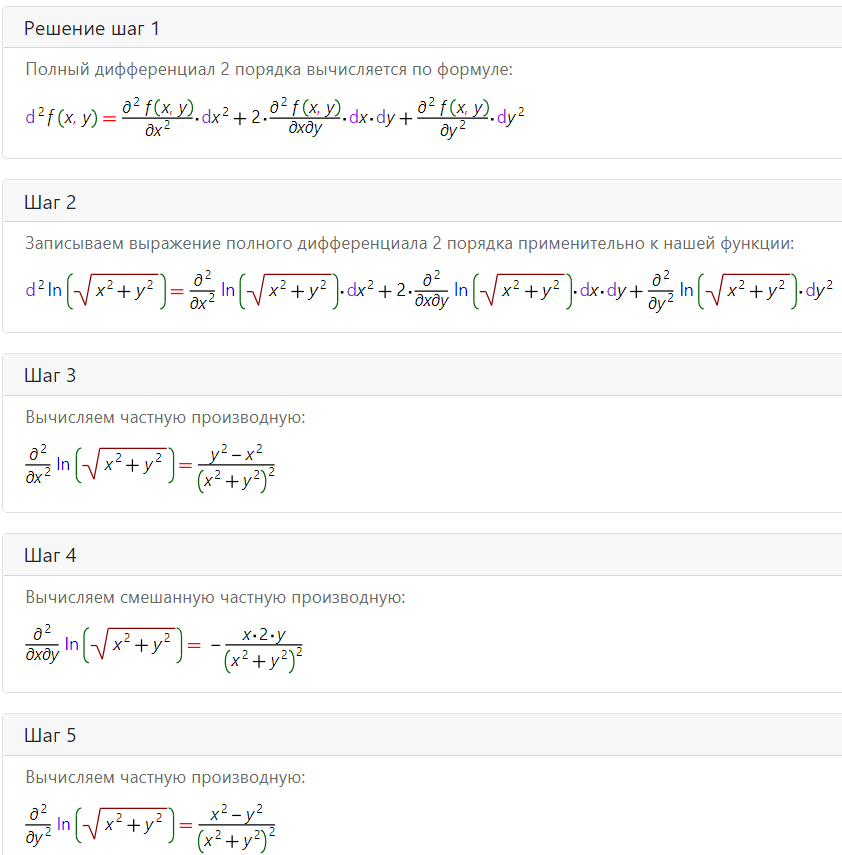
Task: Select the "Шаг 2" panel header
Action: coord(423,201)
